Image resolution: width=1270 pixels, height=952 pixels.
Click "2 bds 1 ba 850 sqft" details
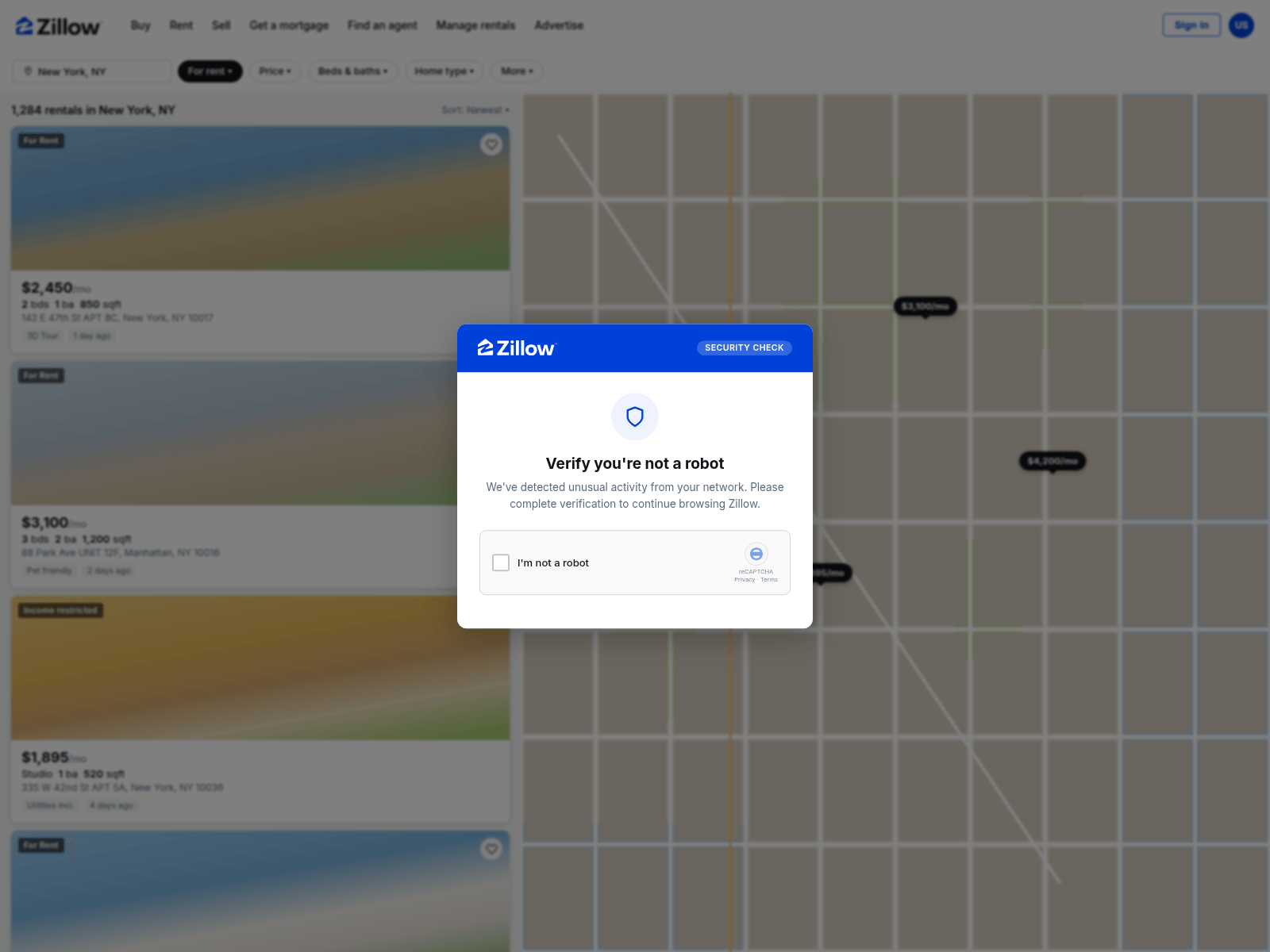pyautogui.click(x=71, y=305)
